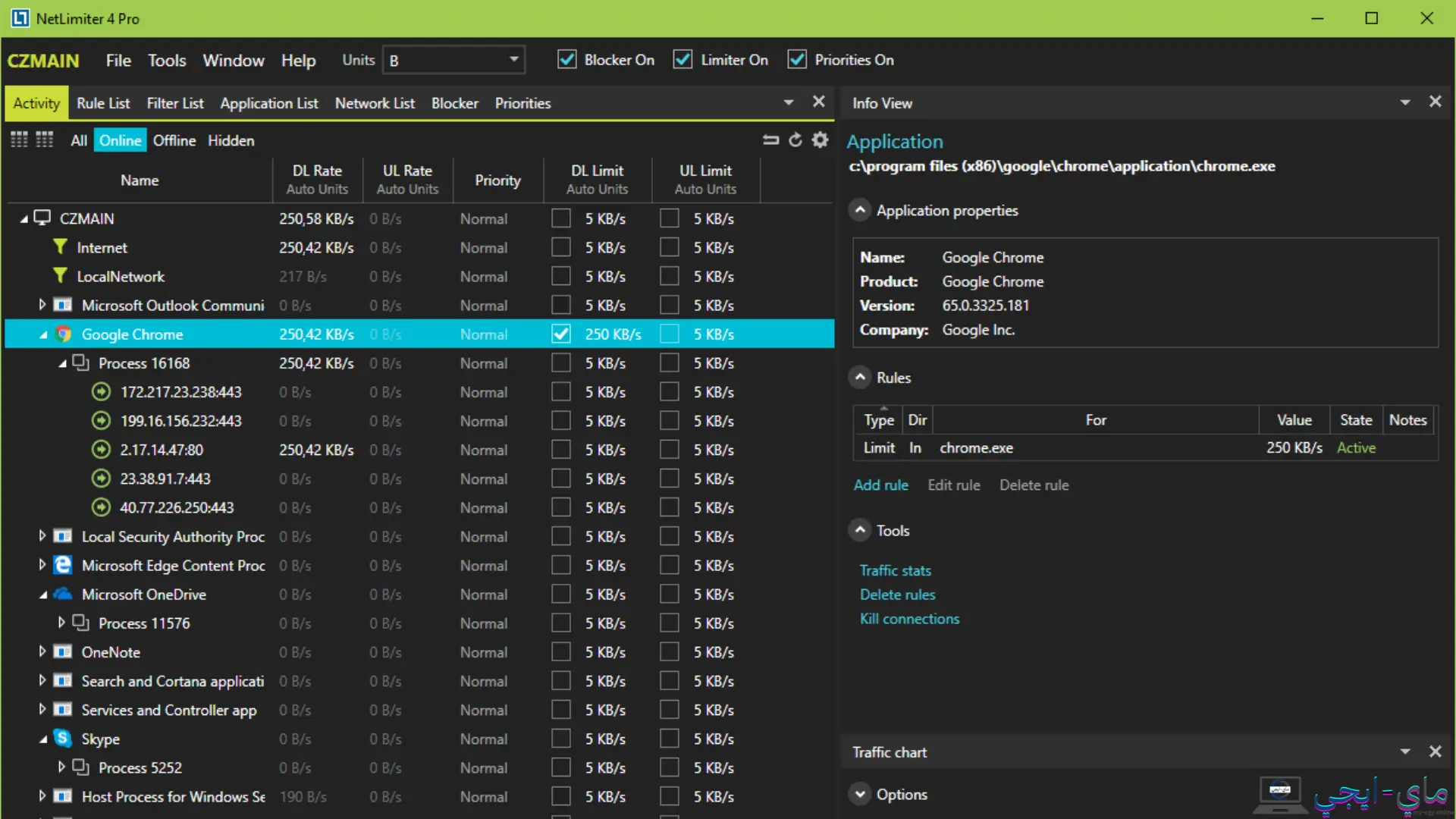Viewport: 1456px width, 819px height.
Task: Click the LocalNetwork filter funnel icon
Action: pyautogui.click(x=60, y=276)
